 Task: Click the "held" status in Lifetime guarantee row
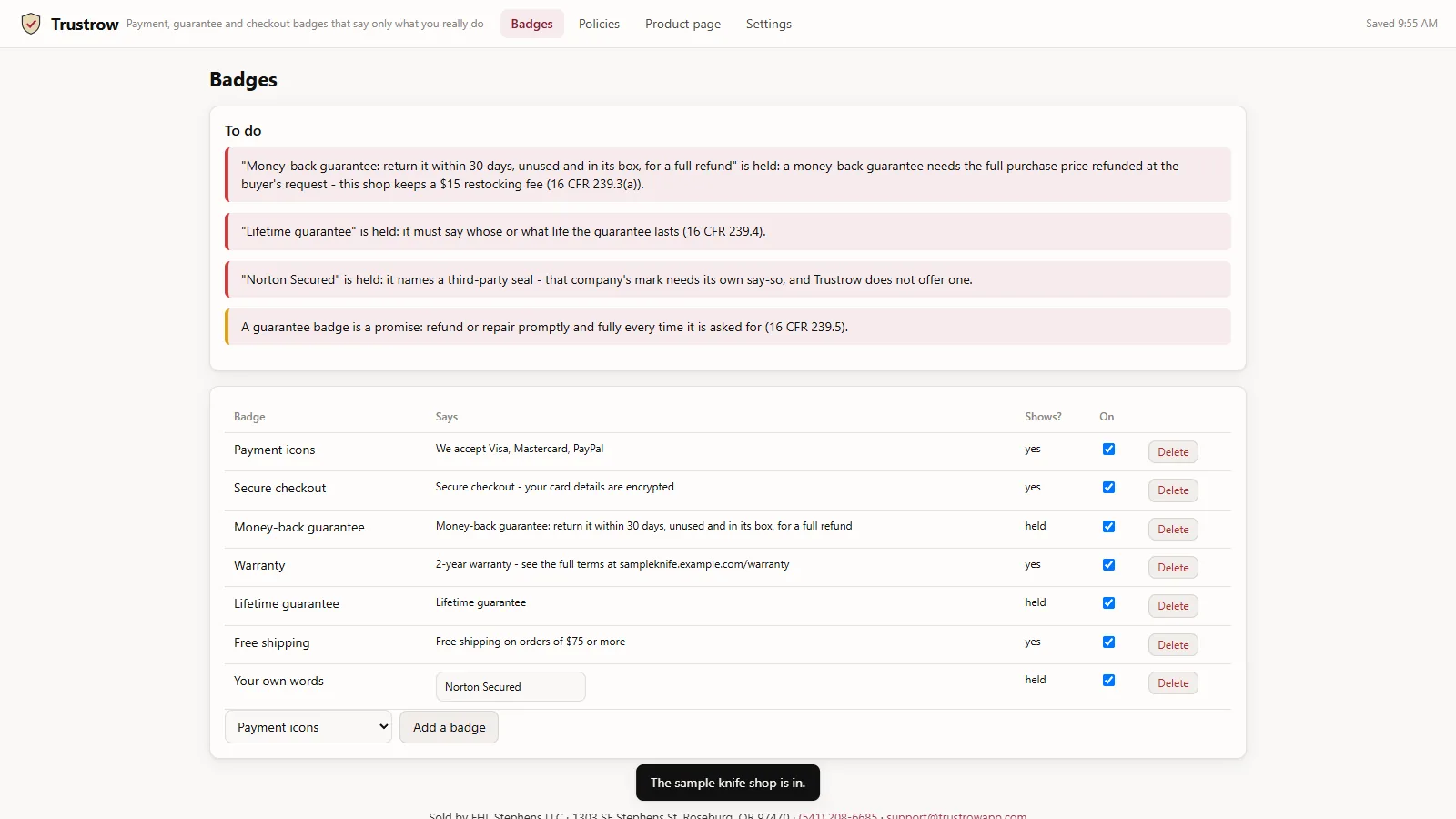1036,602
